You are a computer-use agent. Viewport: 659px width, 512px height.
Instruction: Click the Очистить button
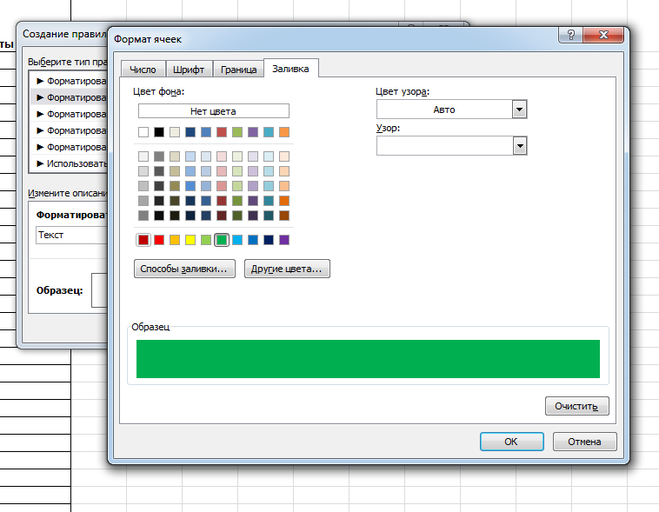tap(577, 406)
